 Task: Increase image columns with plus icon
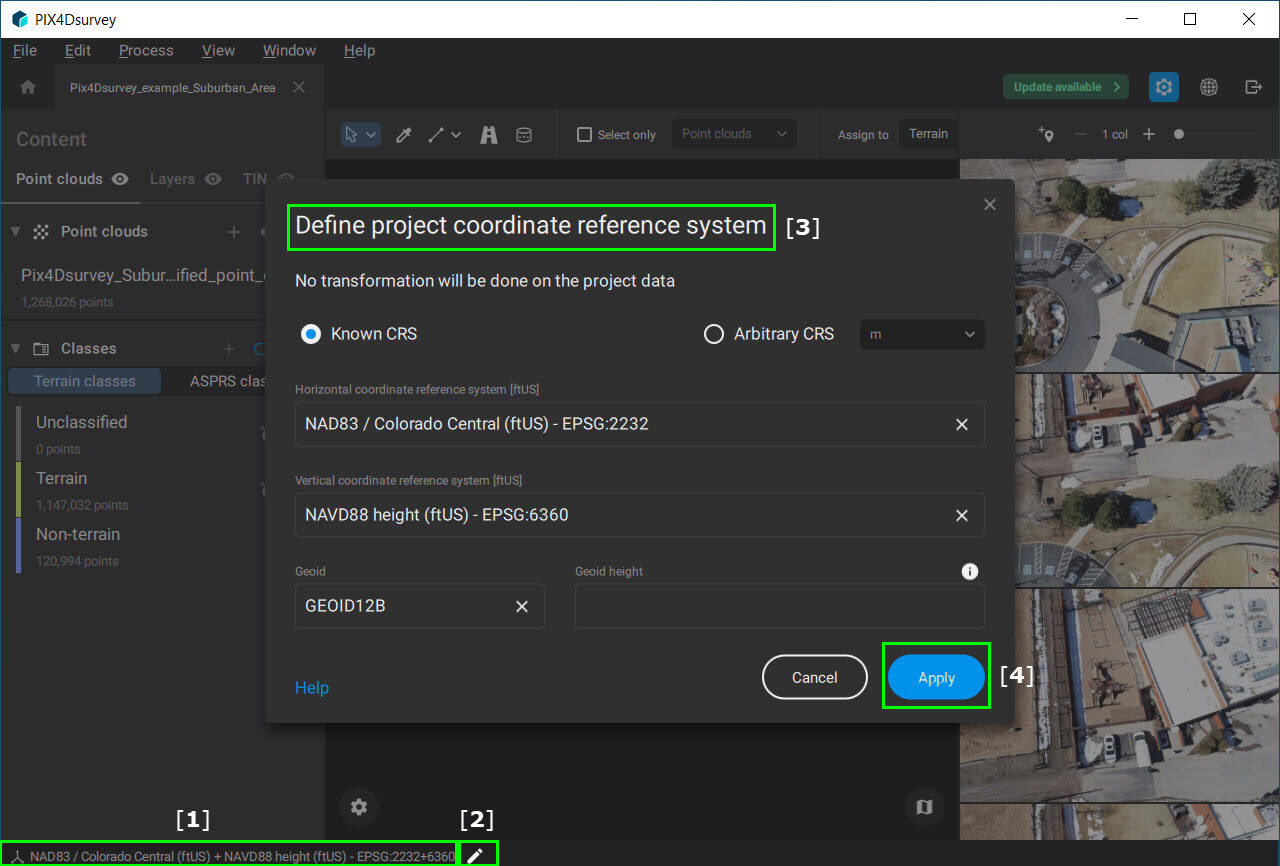click(x=1149, y=134)
